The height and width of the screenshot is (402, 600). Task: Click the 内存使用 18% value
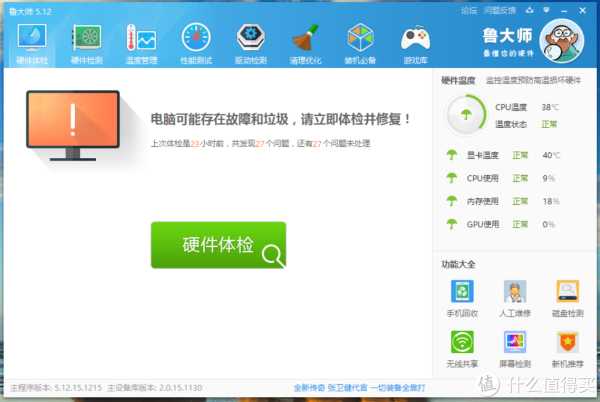pyautogui.click(x=551, y=201)
